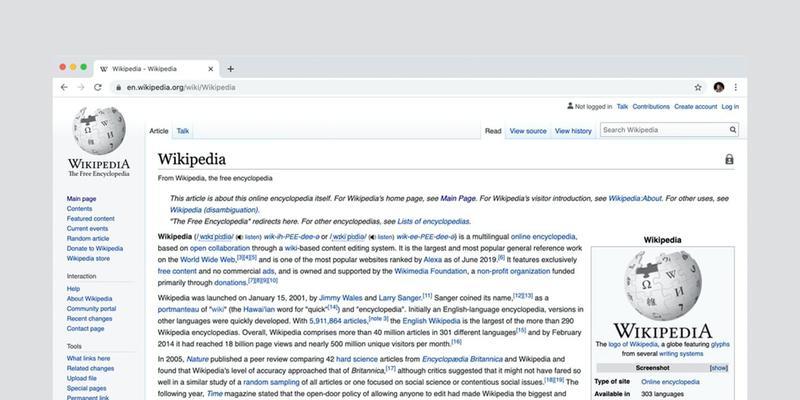Open the open collaboration link
Image resolution: width=800 pixels, height=400 pixels.
pyautogui.click(x=220, y=248)
